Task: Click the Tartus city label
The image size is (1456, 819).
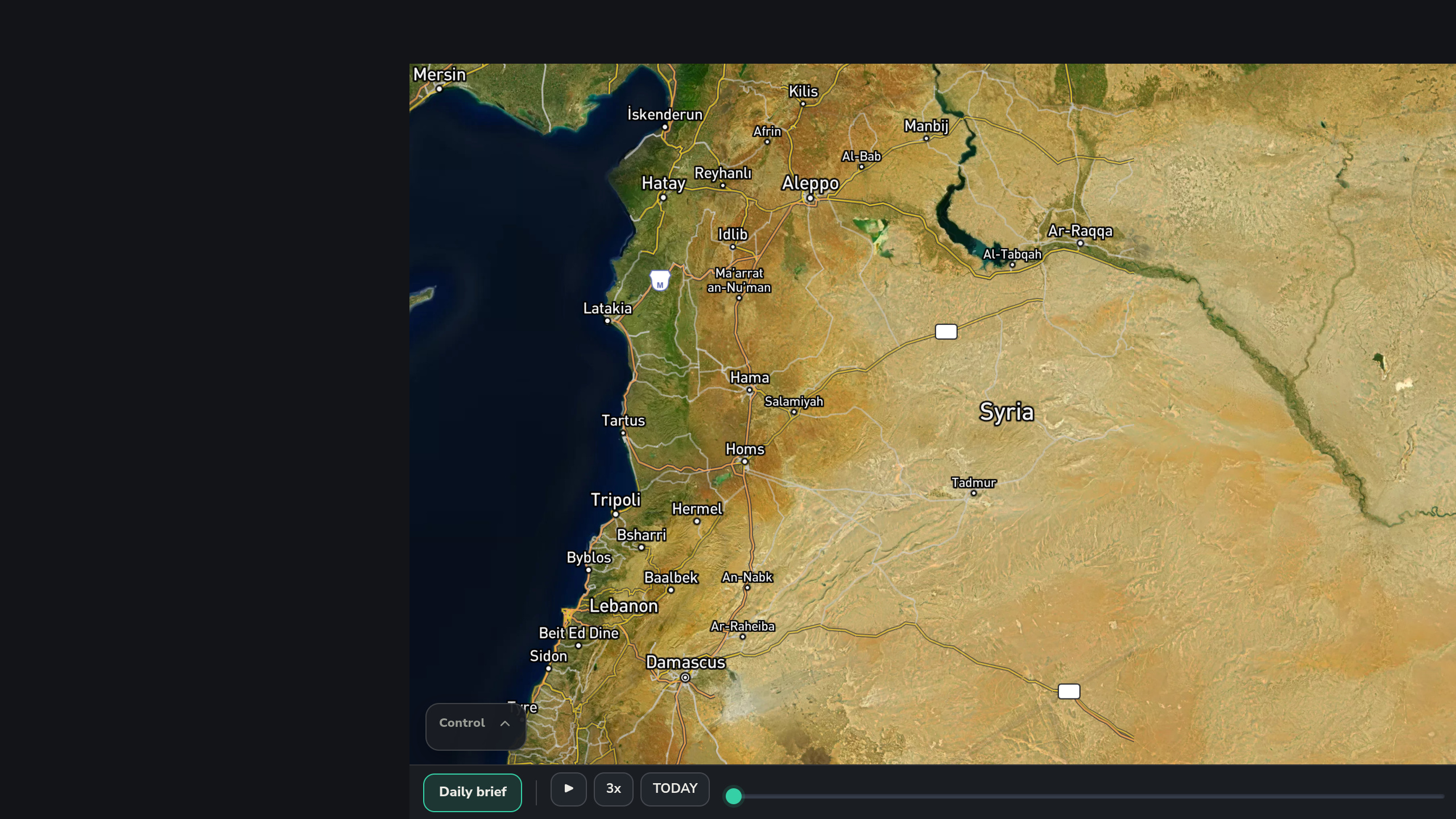Action: [x=623, y=421]
